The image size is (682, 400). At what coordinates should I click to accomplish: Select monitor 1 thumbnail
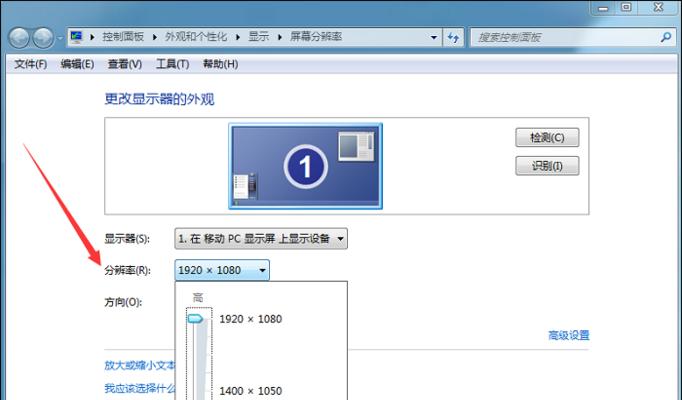coord(305,166)
